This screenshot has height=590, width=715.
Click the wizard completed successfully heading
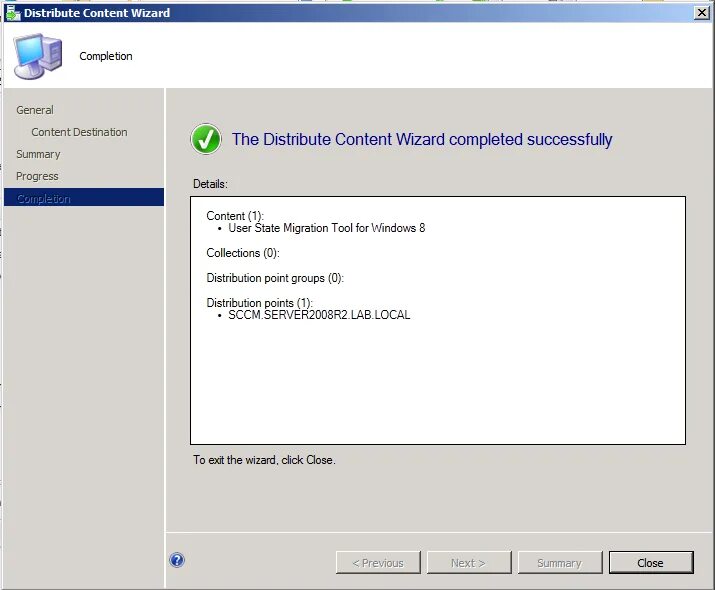[x=422, y=140]
